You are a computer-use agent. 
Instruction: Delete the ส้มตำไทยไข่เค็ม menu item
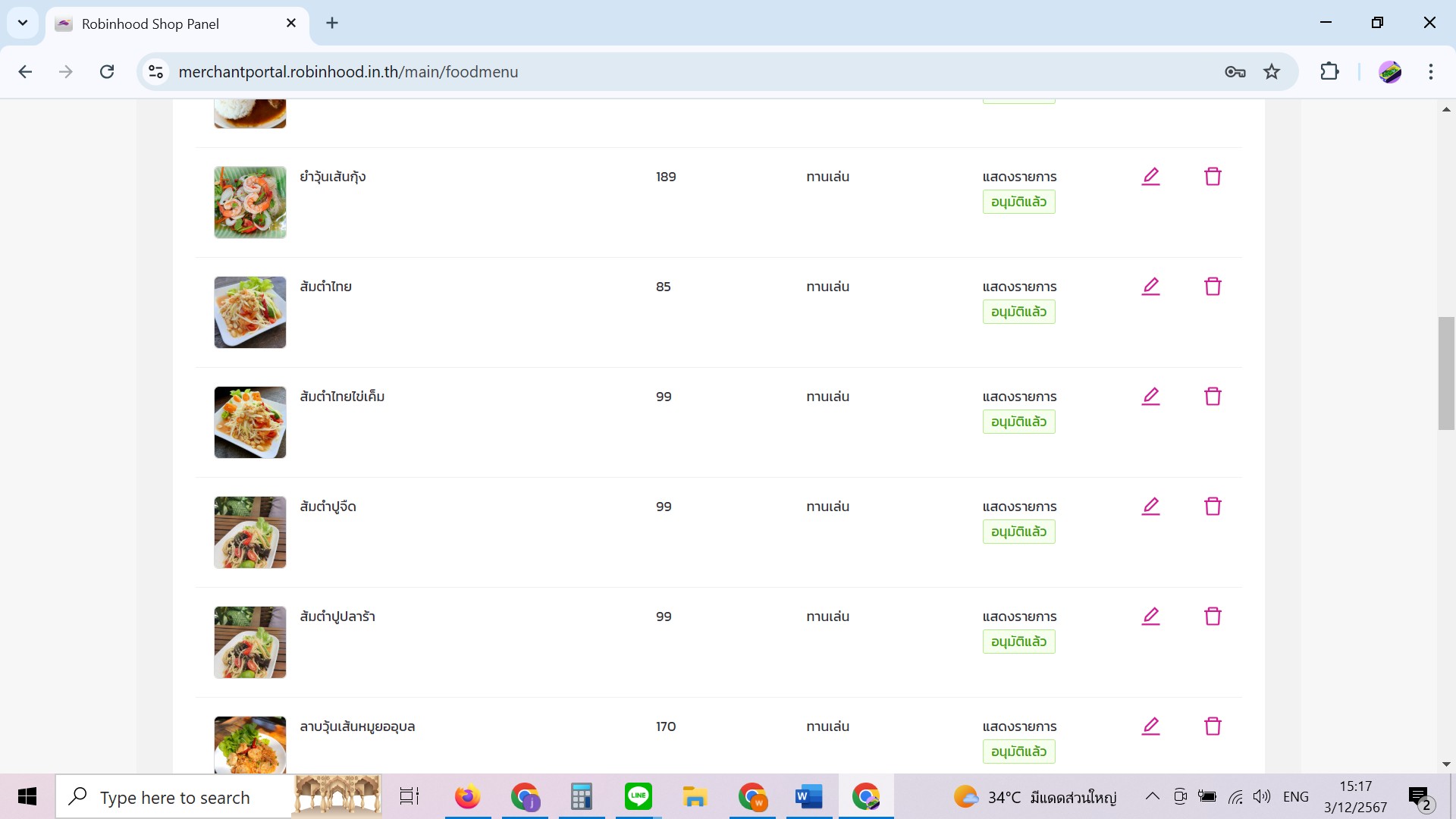[1213, 397]
